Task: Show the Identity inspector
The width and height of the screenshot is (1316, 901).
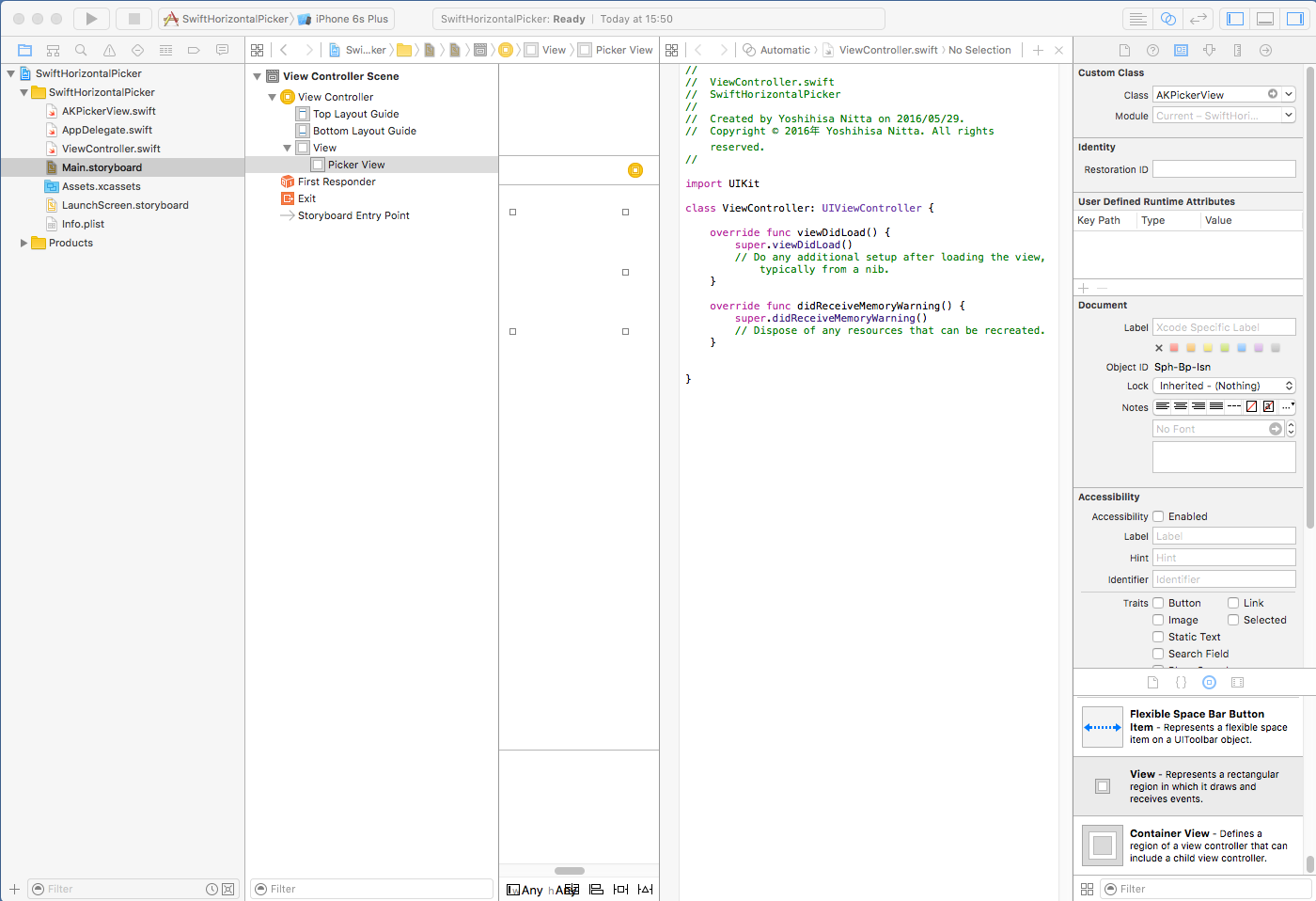Action: [x=1181, y=50]
